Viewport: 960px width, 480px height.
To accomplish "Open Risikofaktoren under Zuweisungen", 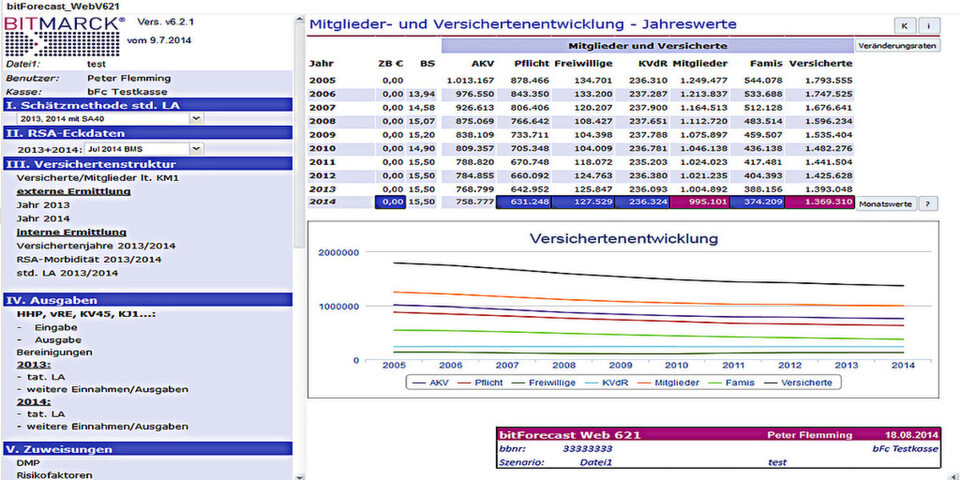I will (x=54, y=475).
